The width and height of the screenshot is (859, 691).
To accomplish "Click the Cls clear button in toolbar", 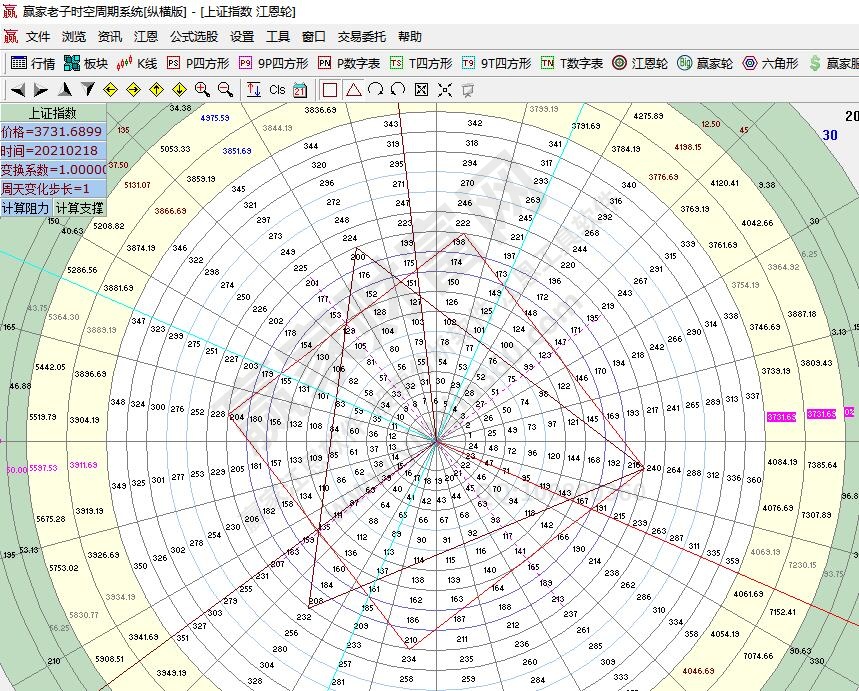I will [277, 89].
